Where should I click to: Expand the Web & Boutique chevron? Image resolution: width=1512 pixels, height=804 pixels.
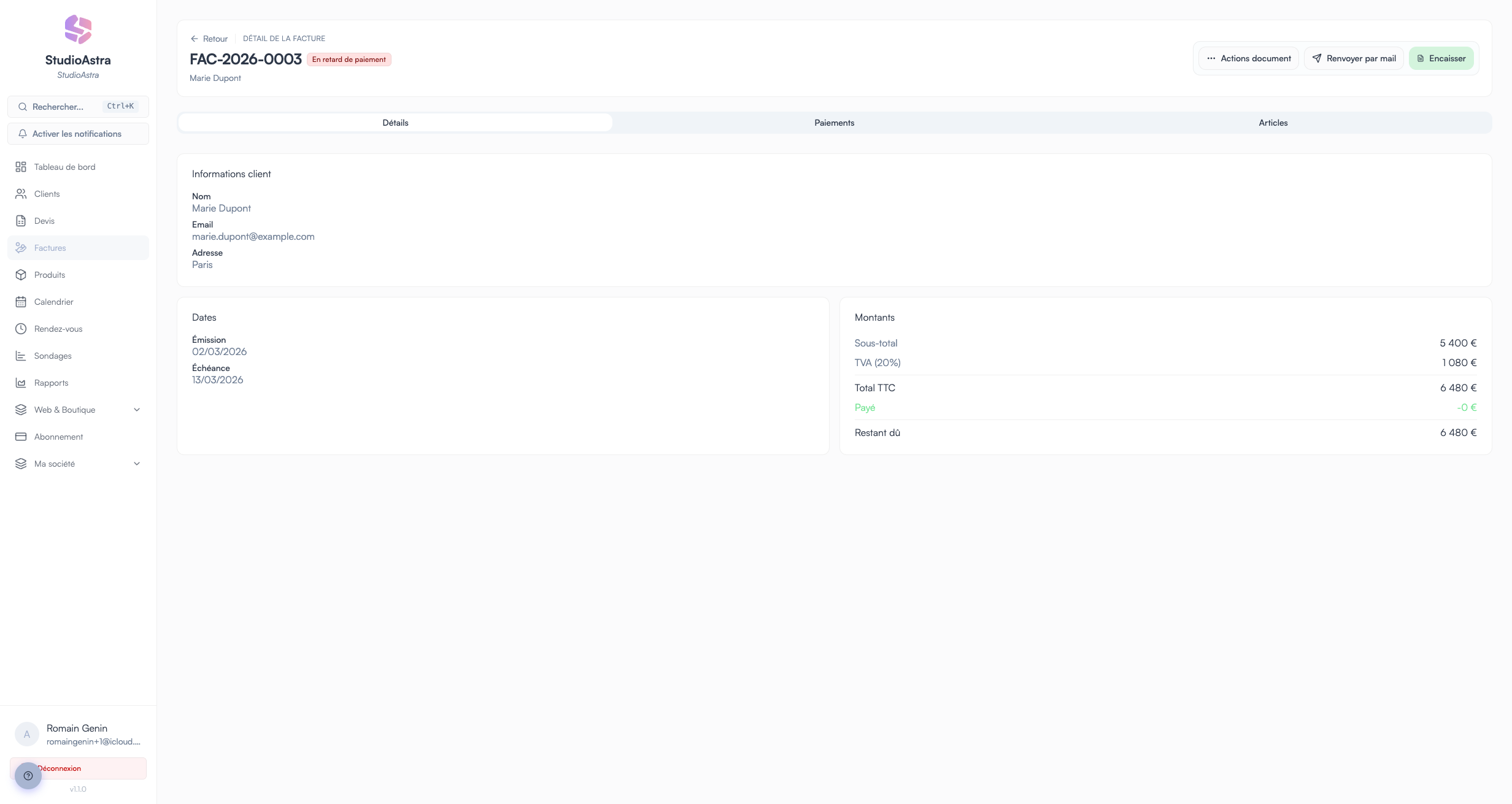coord(137,410)
